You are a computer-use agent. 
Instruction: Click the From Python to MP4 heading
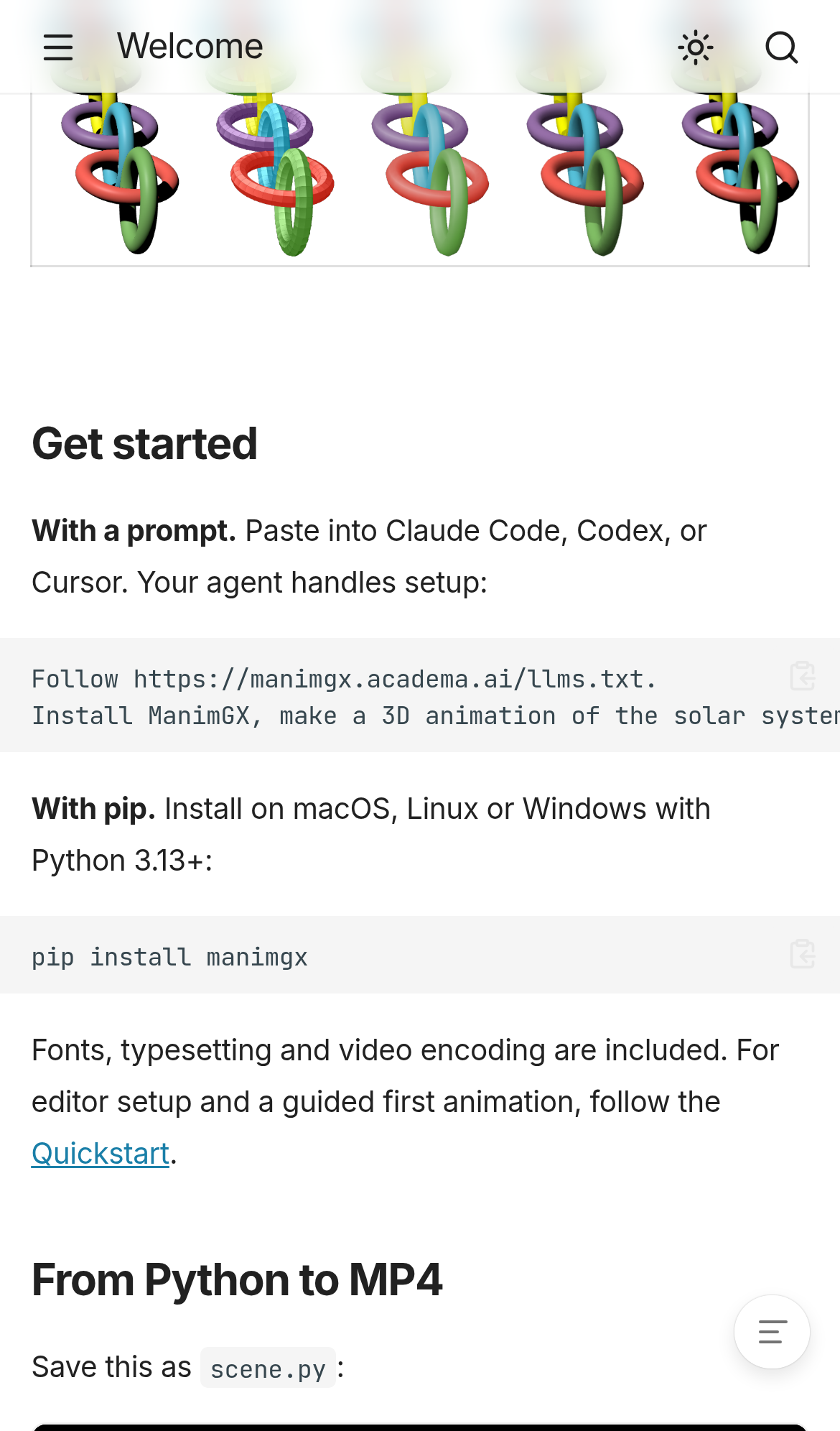(x=237, y=1280)
